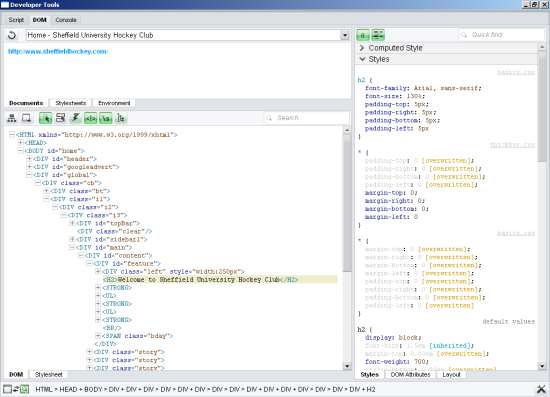This screenshot has width=550, height=397.
Task: Click the reload documents icon
Action: point(12,35)
